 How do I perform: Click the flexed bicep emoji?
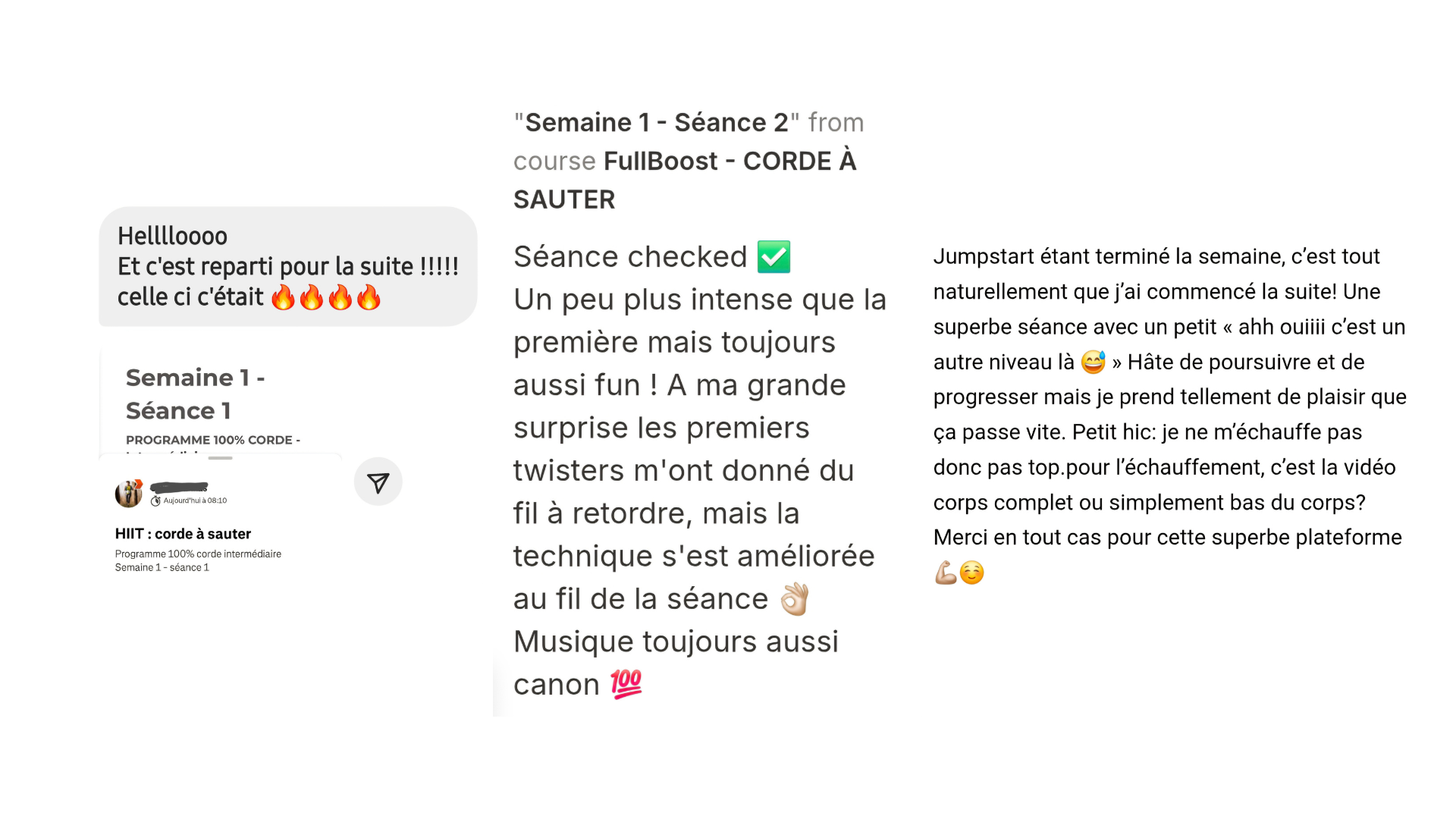[x=945, y=573]
